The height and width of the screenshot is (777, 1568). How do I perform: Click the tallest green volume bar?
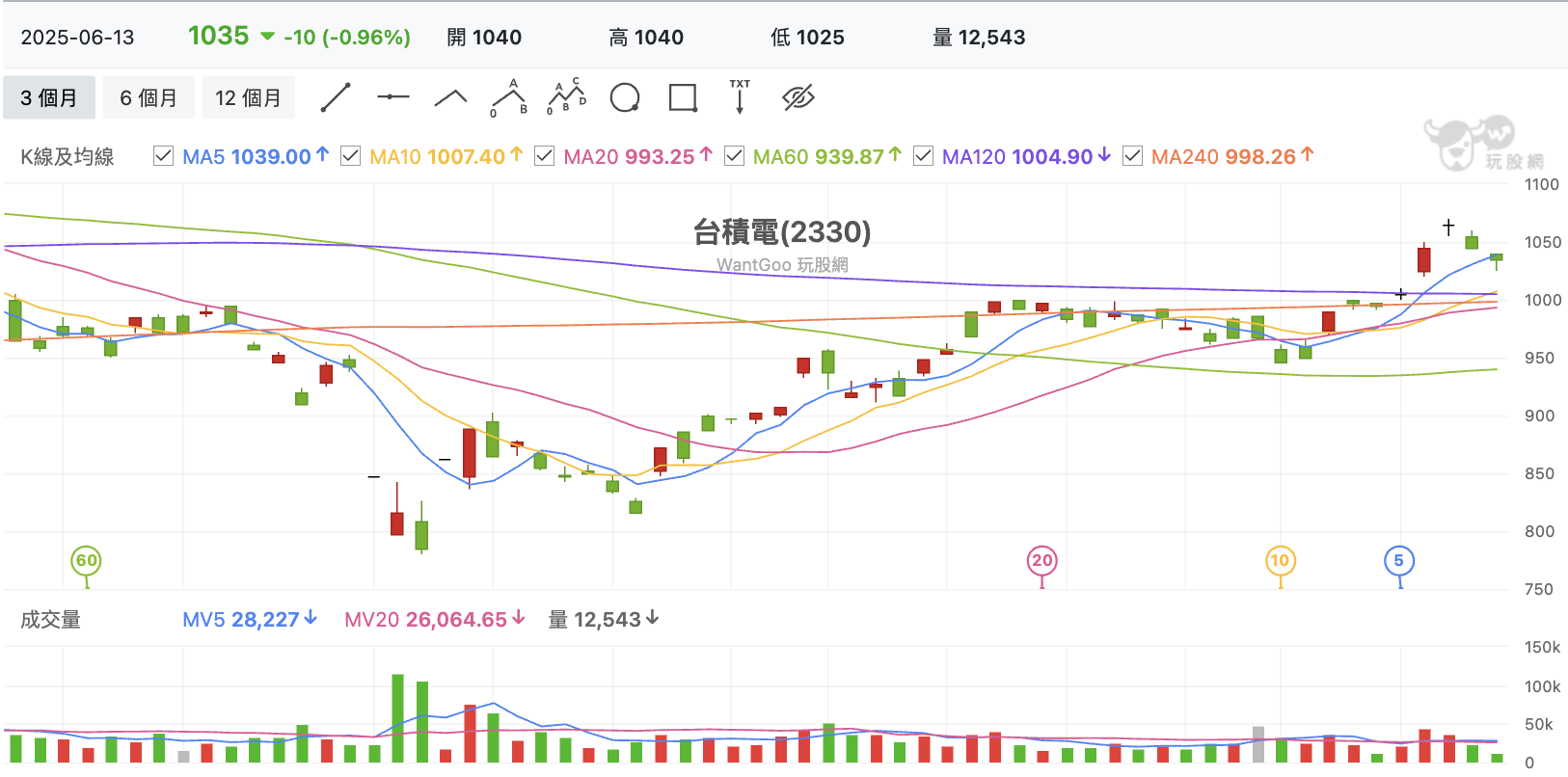(398, 718)
